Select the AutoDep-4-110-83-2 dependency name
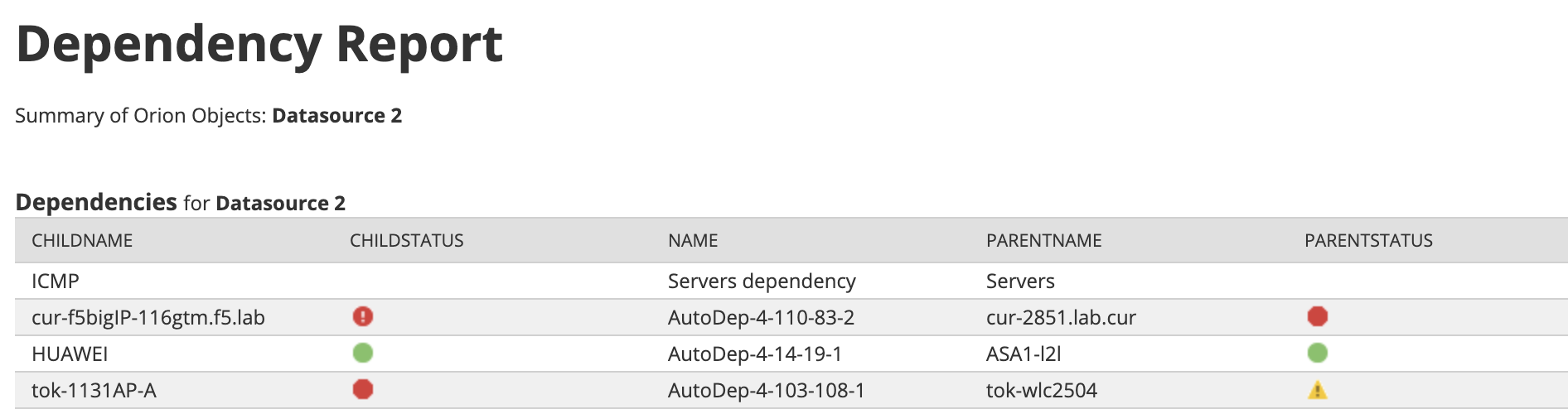This screenshot has width=1568, height=409. pos(761,318)
